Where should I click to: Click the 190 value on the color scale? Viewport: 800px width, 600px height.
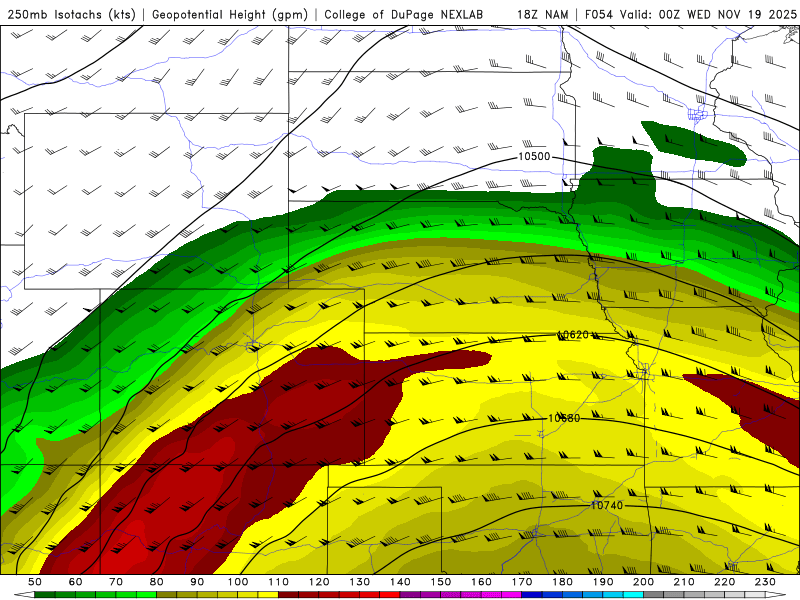[603, 582]
